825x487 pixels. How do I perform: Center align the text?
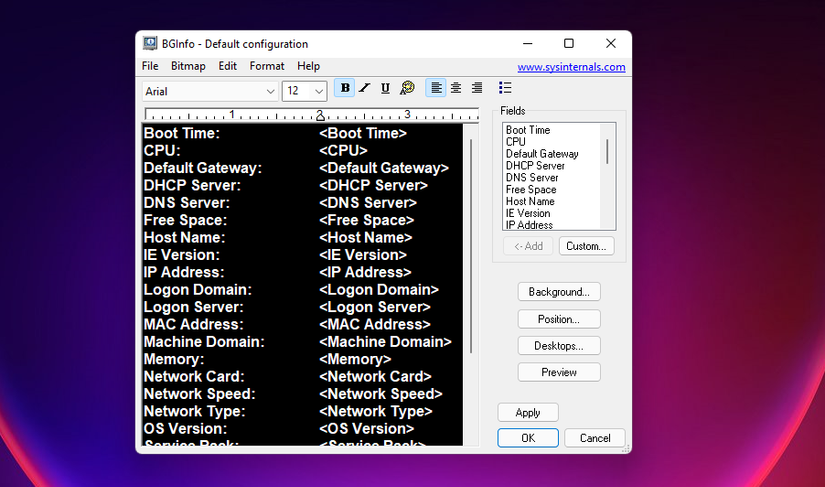click(x=456, y=88)
